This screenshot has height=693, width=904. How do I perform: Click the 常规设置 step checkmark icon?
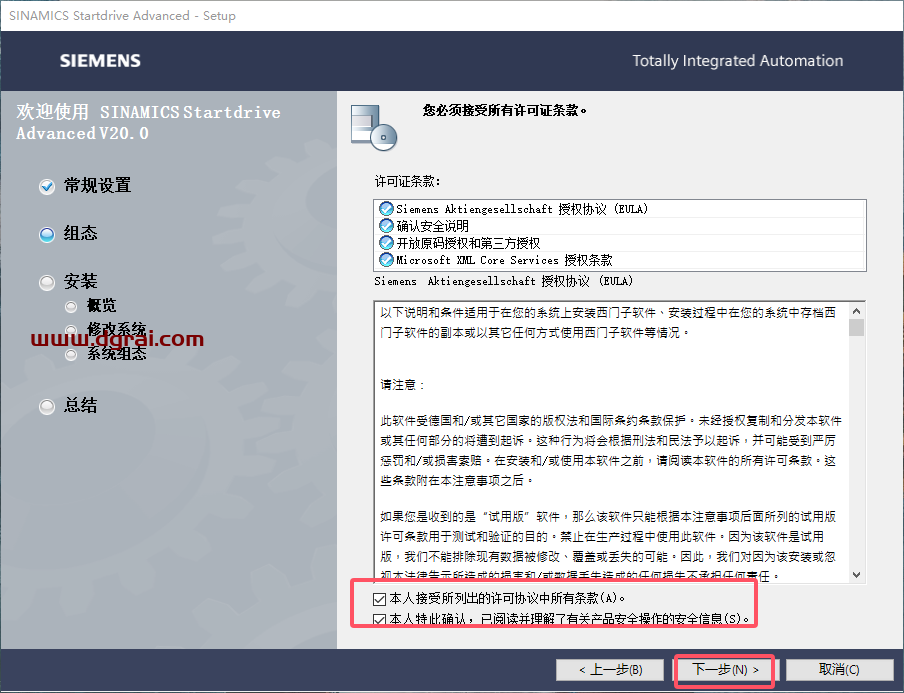point(47,187)
